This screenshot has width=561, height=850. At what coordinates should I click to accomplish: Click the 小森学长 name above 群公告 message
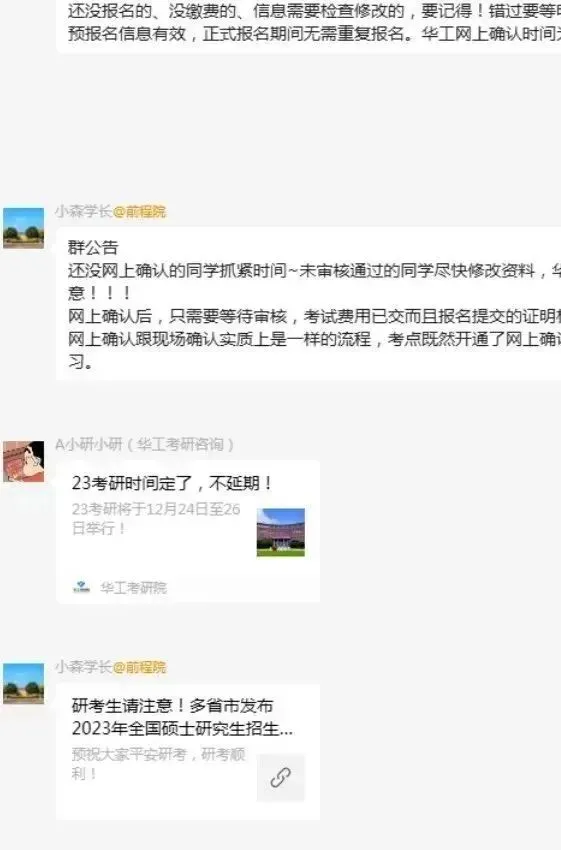(83, 211)
